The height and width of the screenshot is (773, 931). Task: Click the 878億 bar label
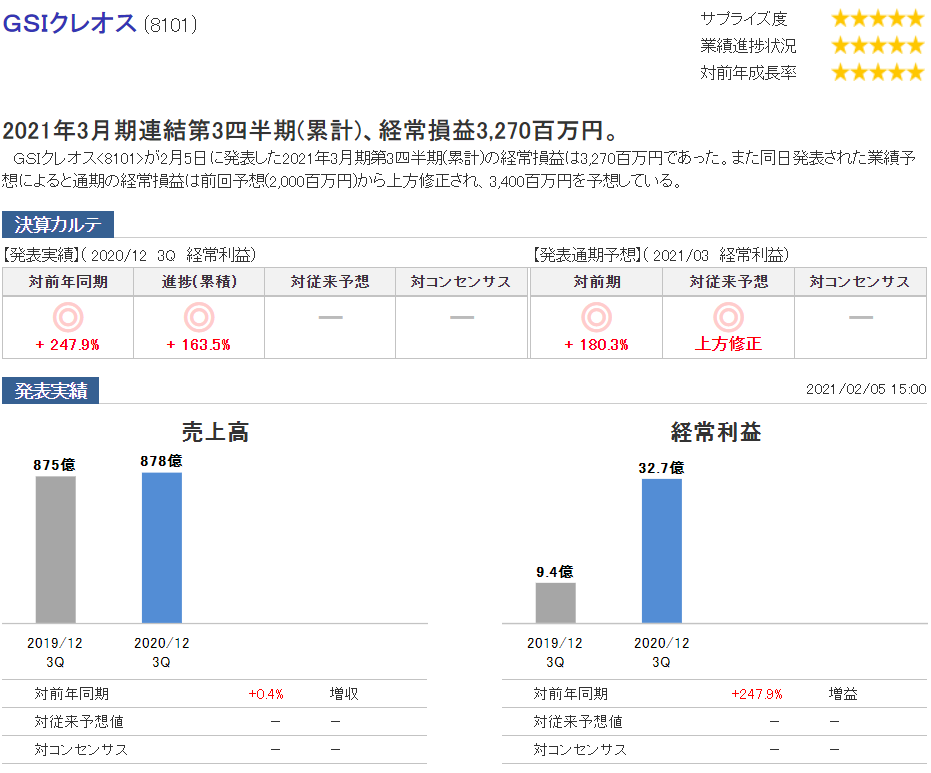tap(162, 461)
